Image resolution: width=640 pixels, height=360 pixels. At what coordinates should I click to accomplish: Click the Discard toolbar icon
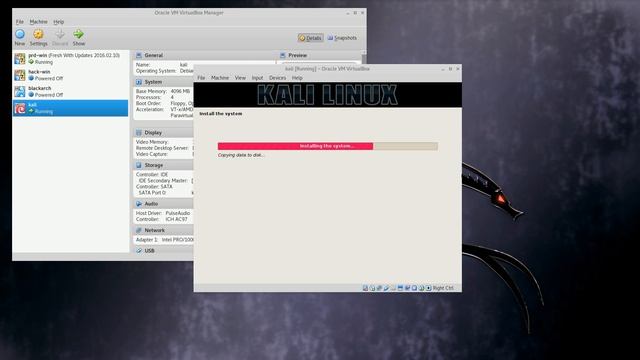click(60, 34)
